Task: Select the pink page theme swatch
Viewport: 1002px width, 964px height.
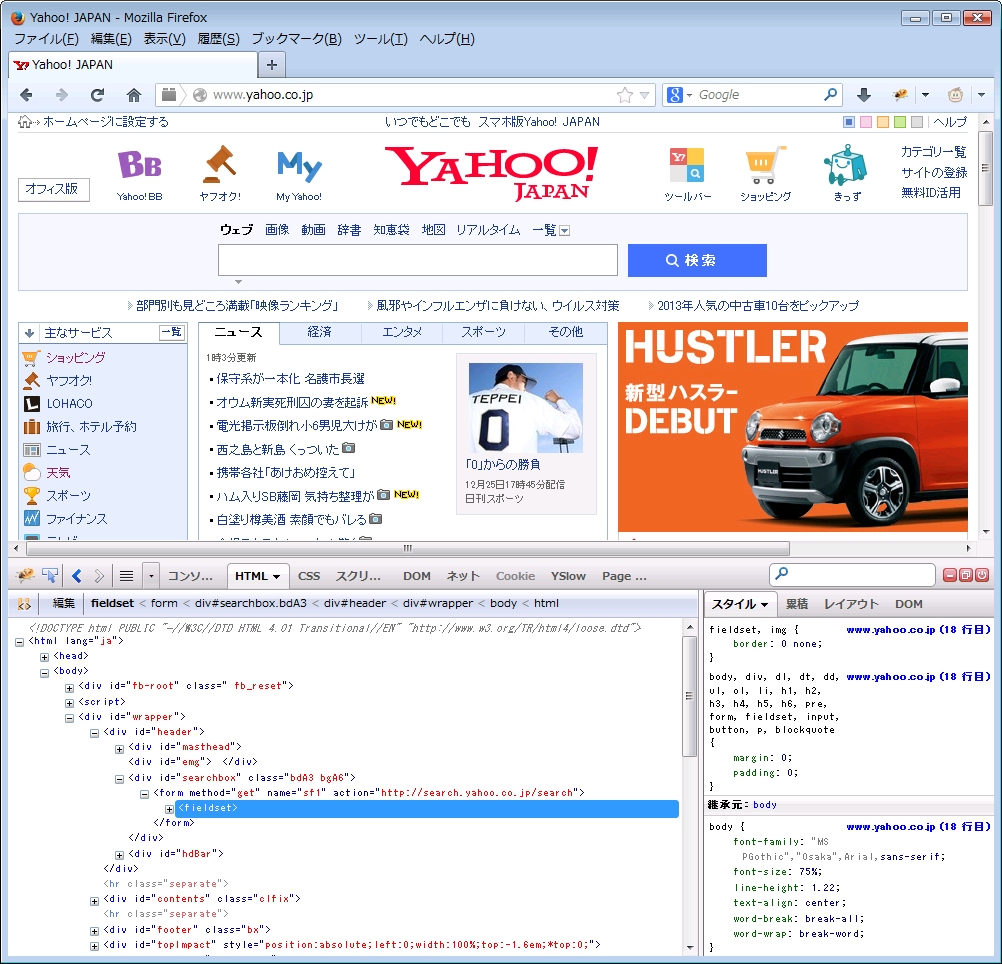Action: 866,122
